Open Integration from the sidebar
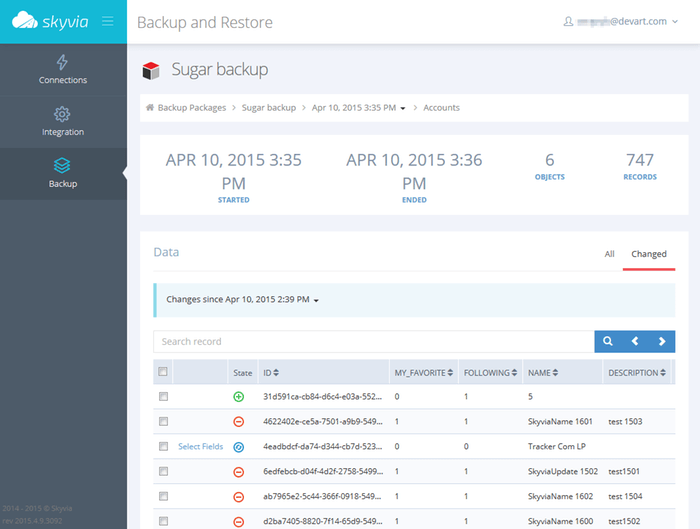 tap(63, 121)
